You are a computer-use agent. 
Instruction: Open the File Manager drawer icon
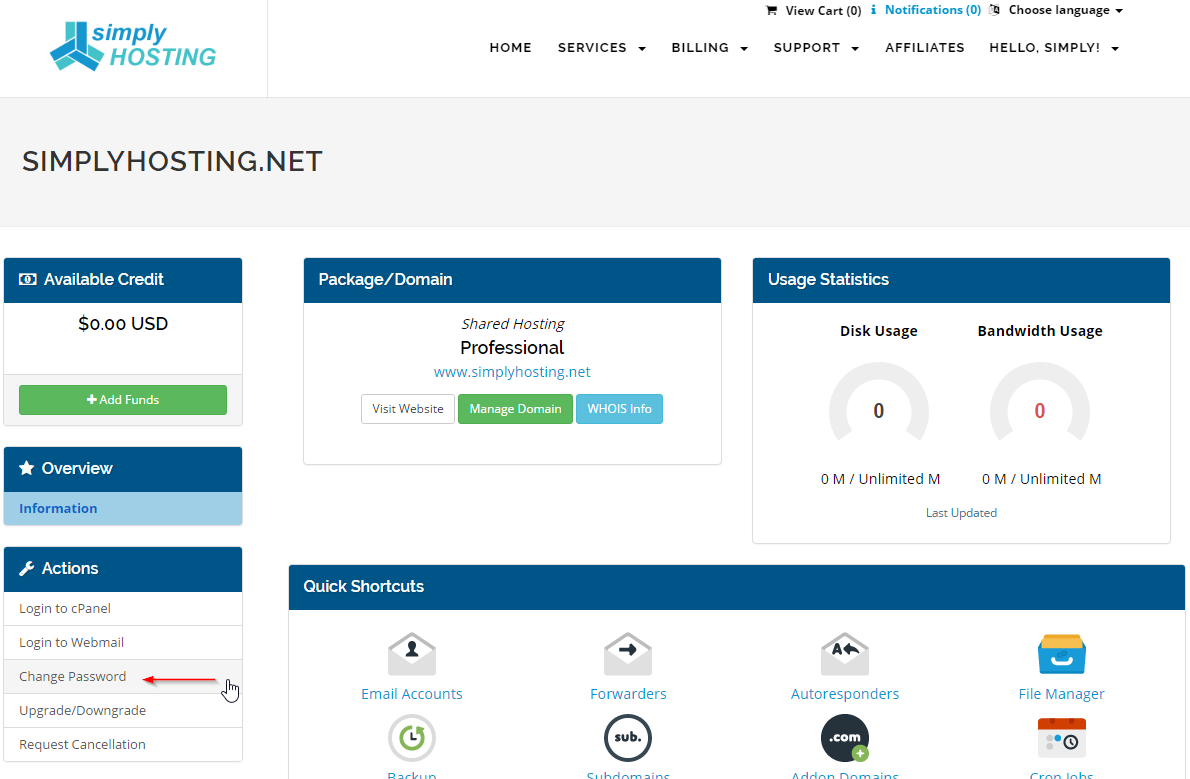click(1062, 654)
